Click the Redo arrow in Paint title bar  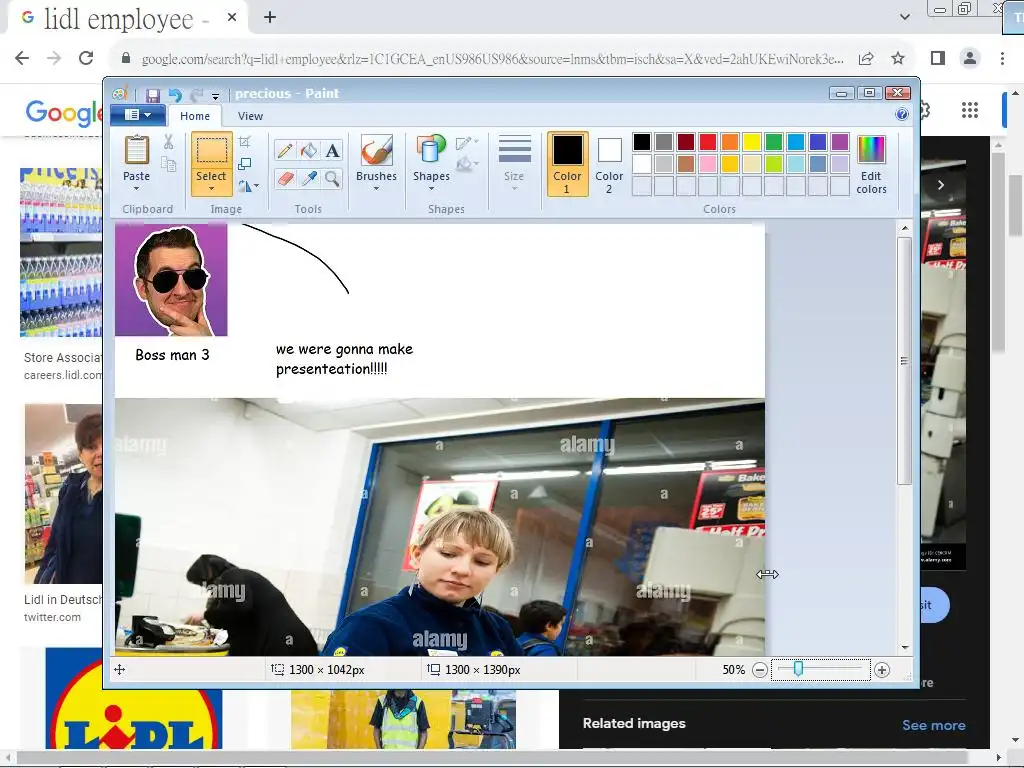pyautogui.click(x=196, y=95)
